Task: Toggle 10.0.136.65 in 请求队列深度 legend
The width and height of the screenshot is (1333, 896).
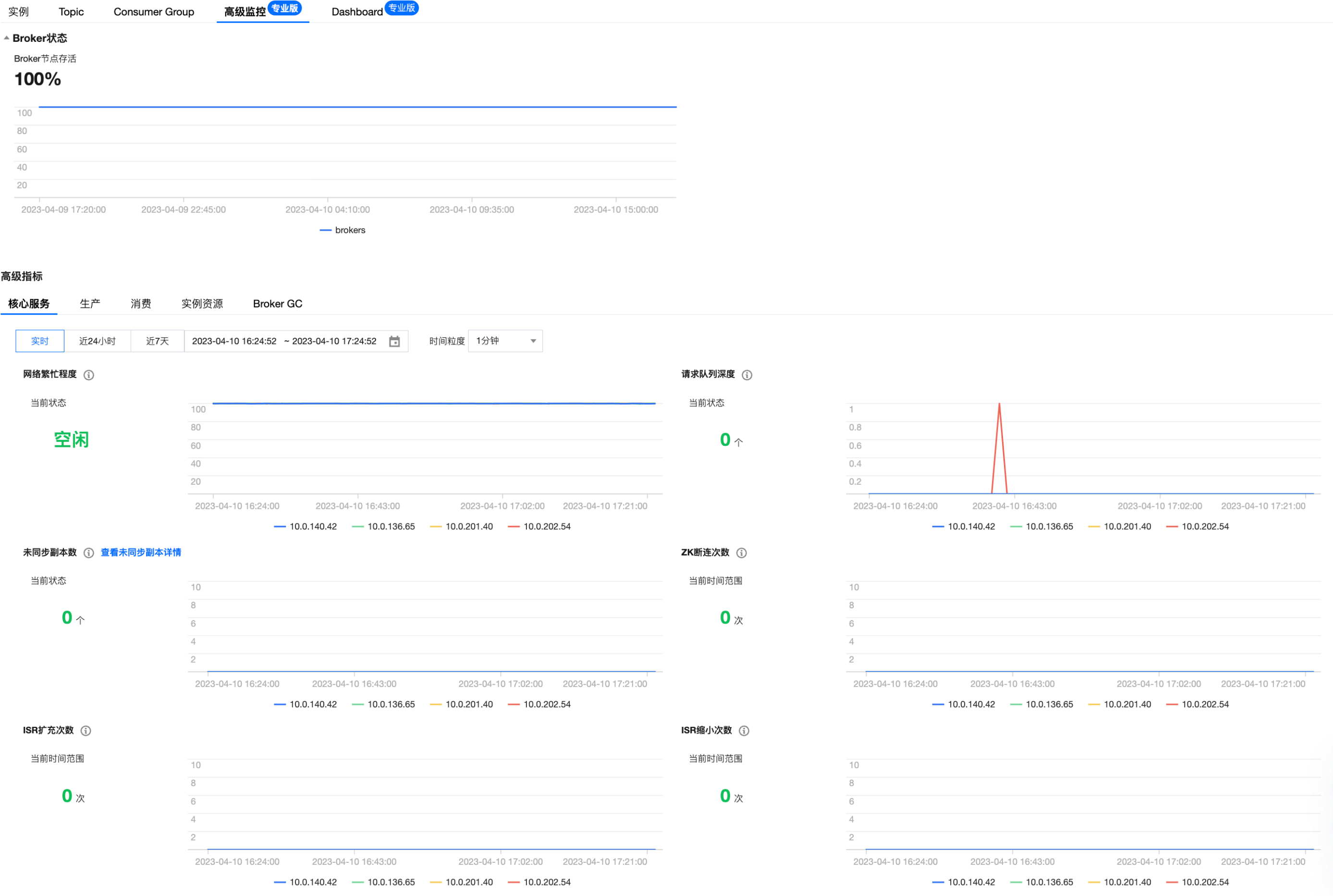Action: click(x=1041, y=526)
